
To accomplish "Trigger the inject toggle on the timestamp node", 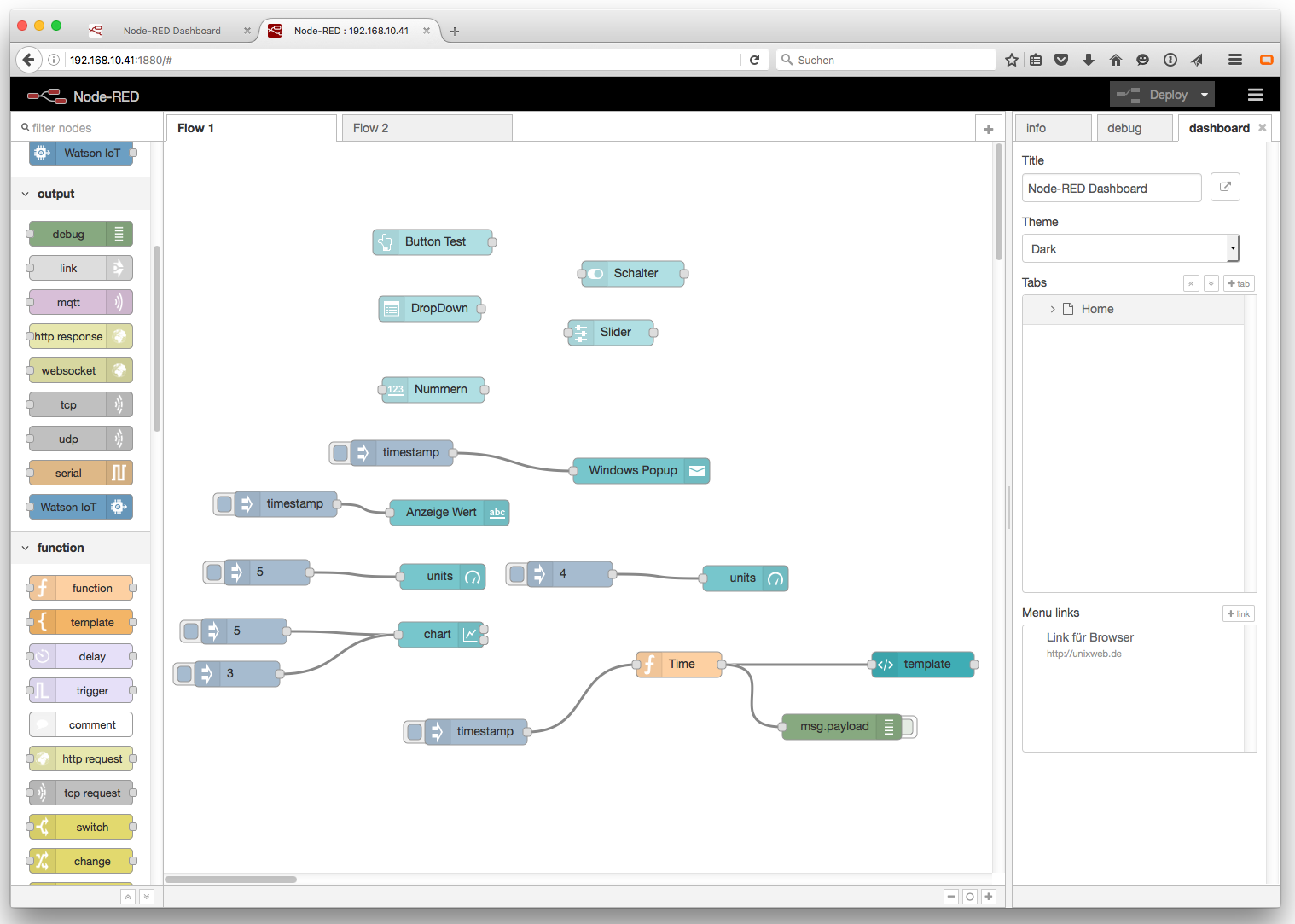I will [340, 452].
